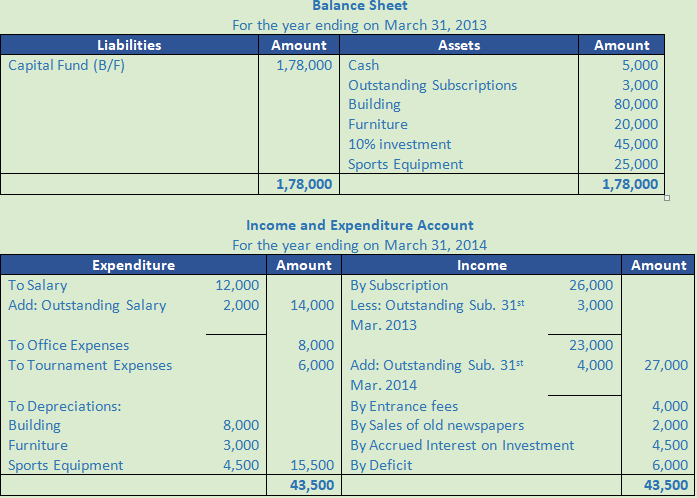Click the 26,000 Subscription amount
Image resolution: width=697 pixels, height=498 pixels.
tap(591, 285)
